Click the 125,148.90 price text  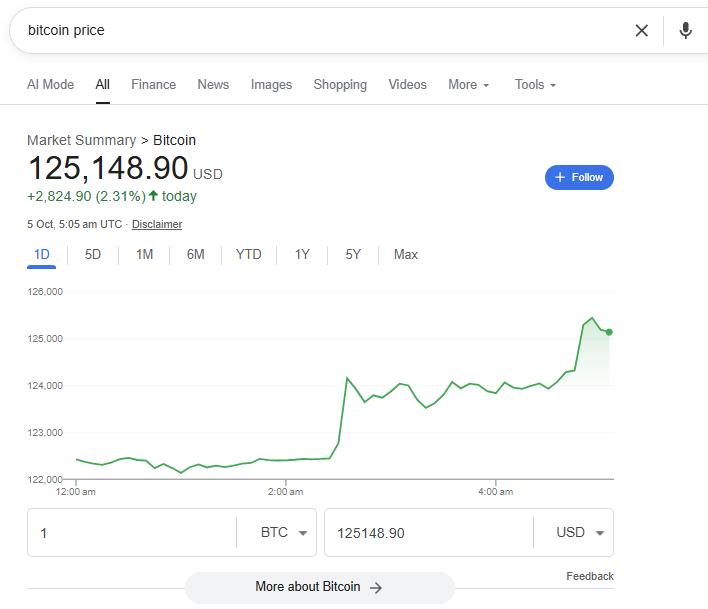pos(107,168)
